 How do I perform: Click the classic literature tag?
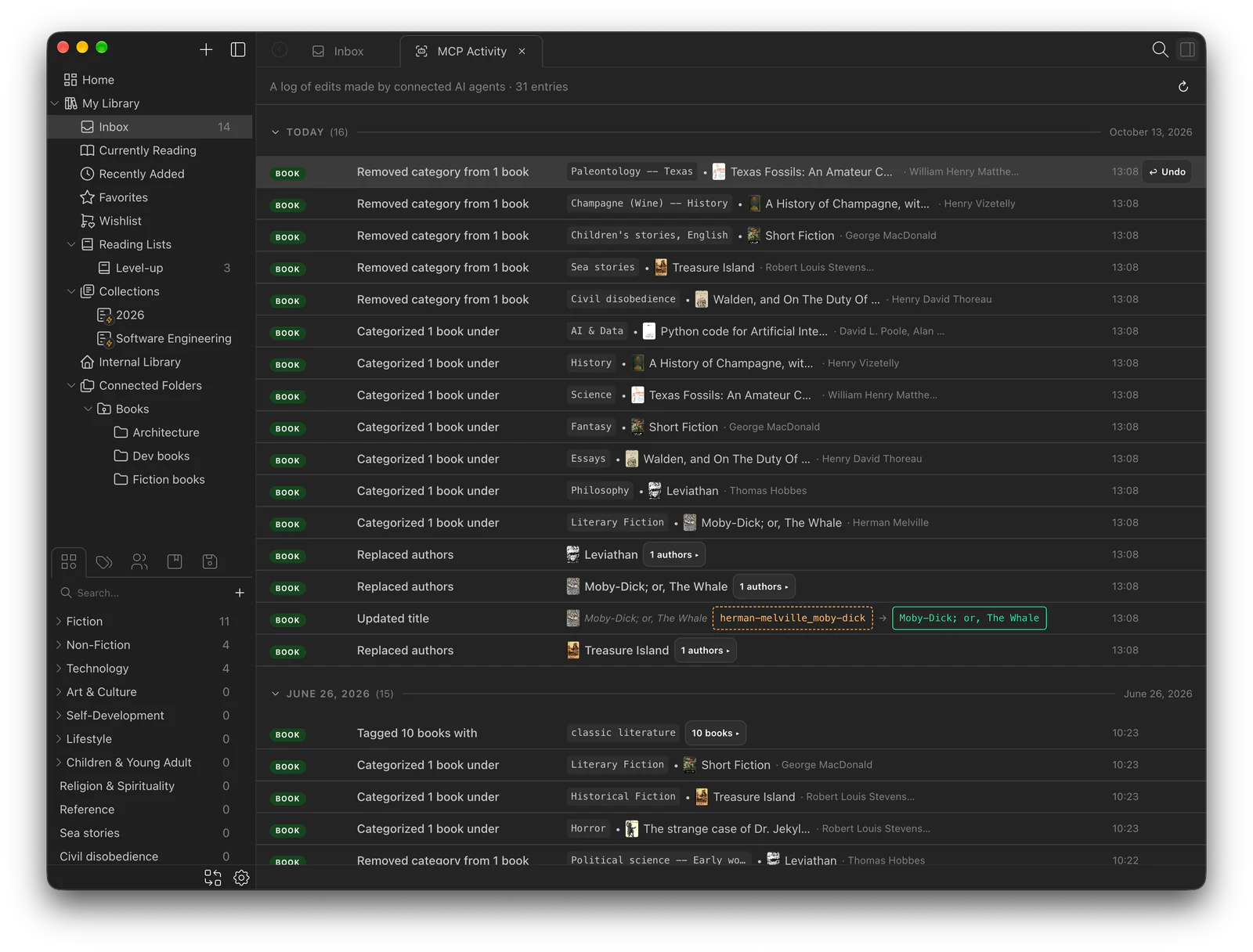point(623,733)
